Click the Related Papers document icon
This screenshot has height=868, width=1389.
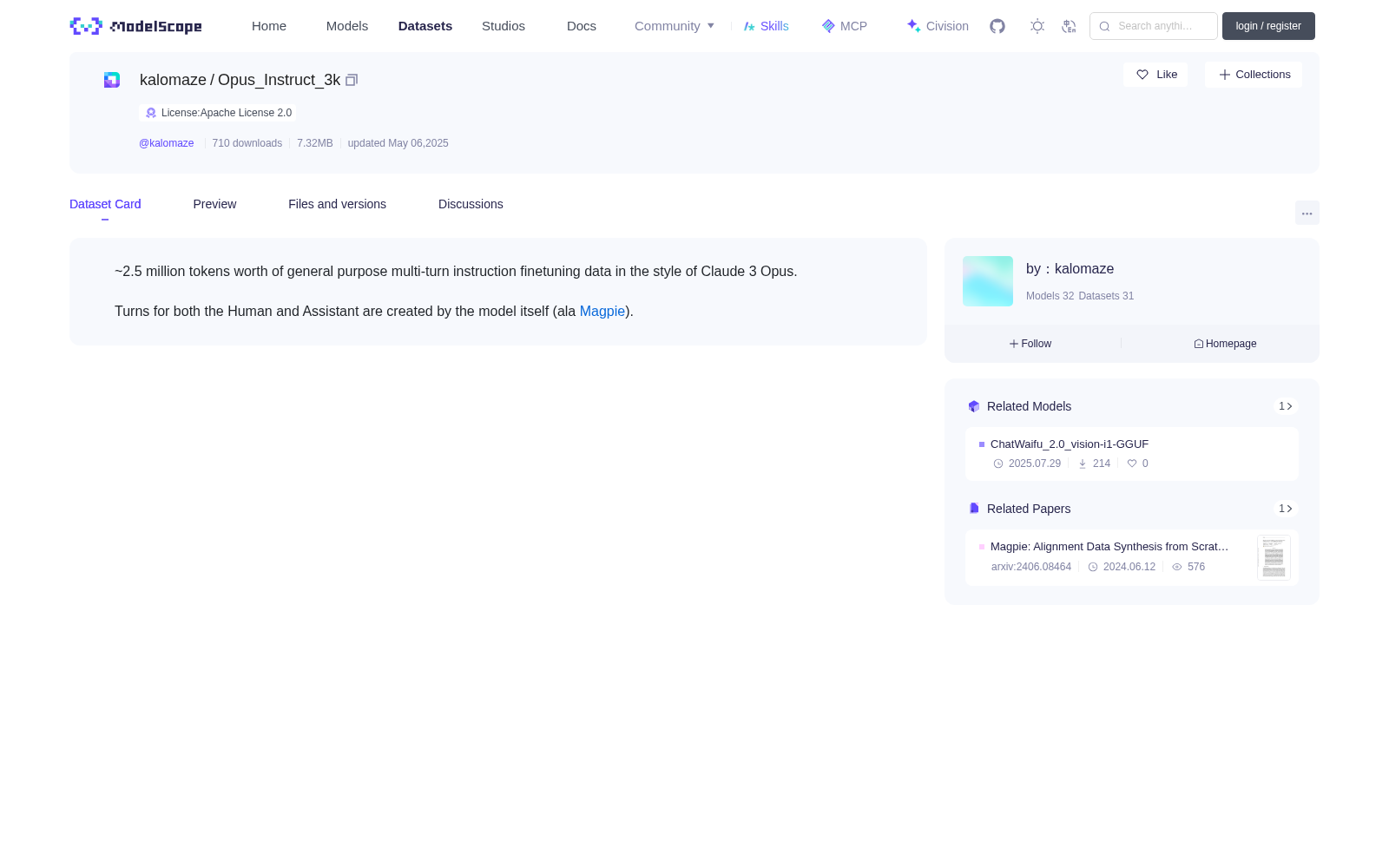click(974, 509)
